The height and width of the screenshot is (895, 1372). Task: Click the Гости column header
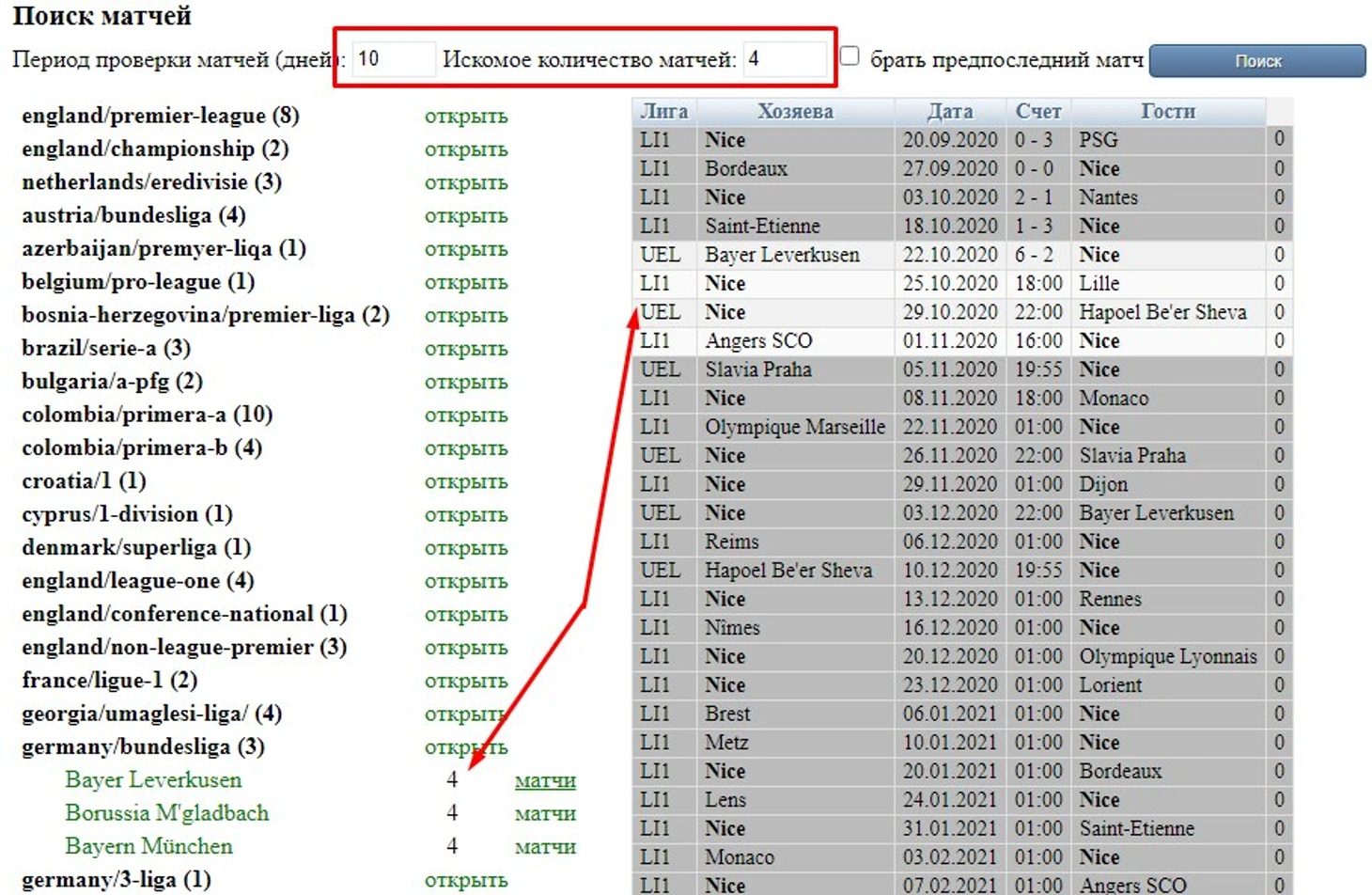[1168, 111]
